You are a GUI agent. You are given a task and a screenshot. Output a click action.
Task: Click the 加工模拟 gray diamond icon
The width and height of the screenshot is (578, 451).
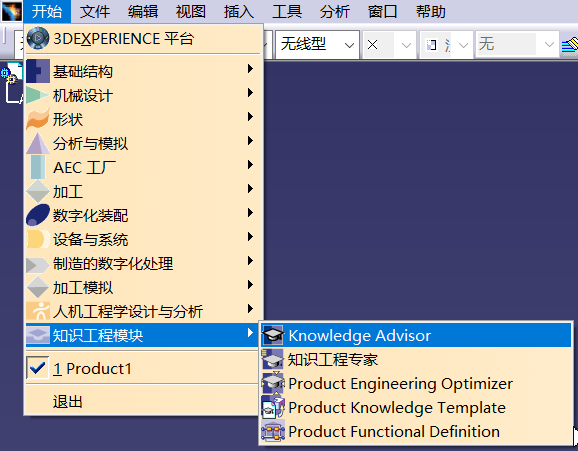38,287
